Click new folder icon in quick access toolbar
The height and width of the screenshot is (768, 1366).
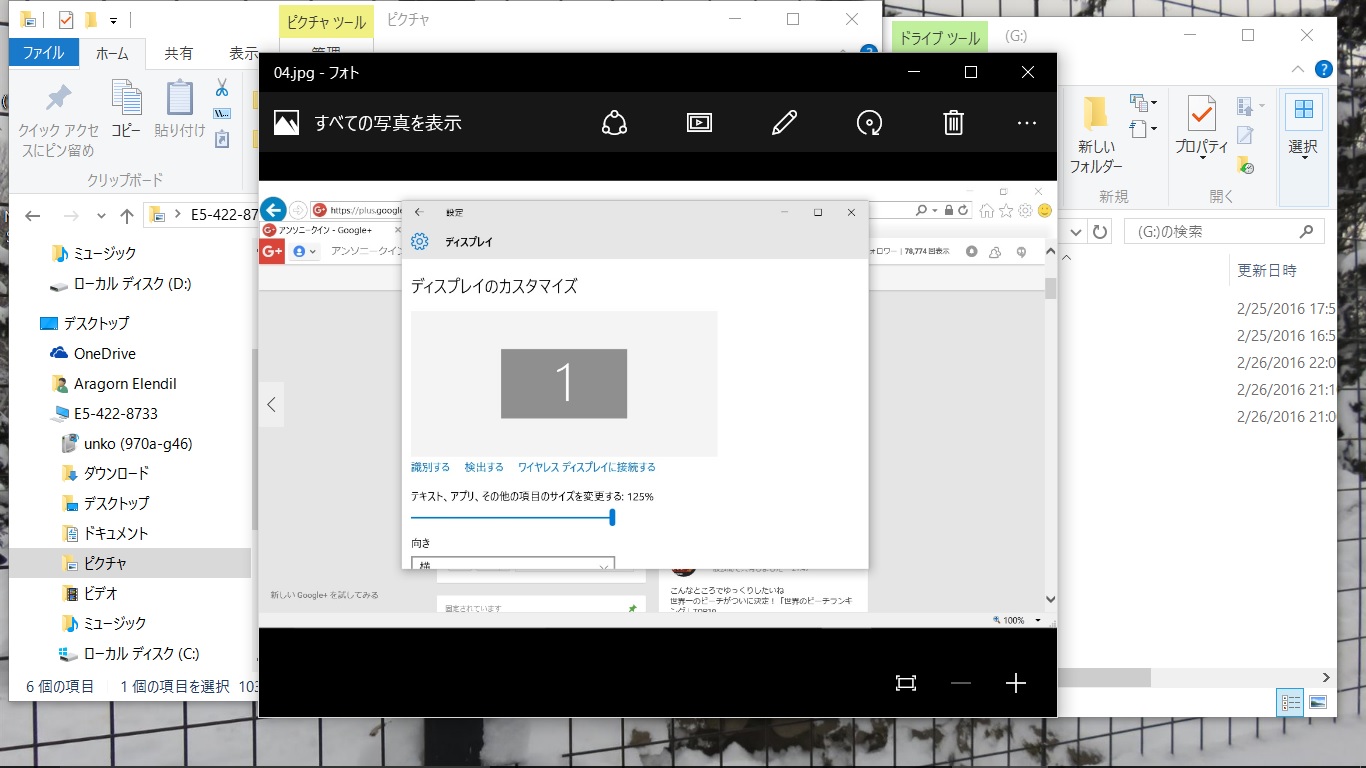(91, 20)
